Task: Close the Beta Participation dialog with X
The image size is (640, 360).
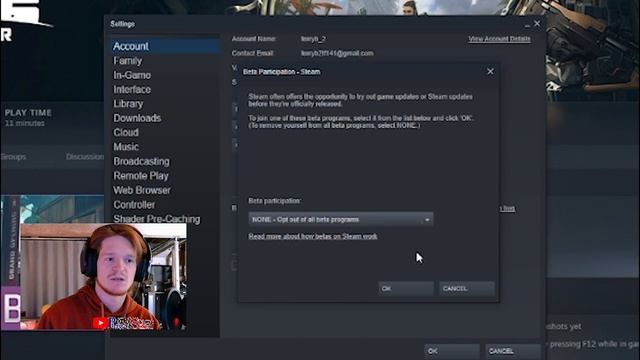Action: tap(490, 71)
